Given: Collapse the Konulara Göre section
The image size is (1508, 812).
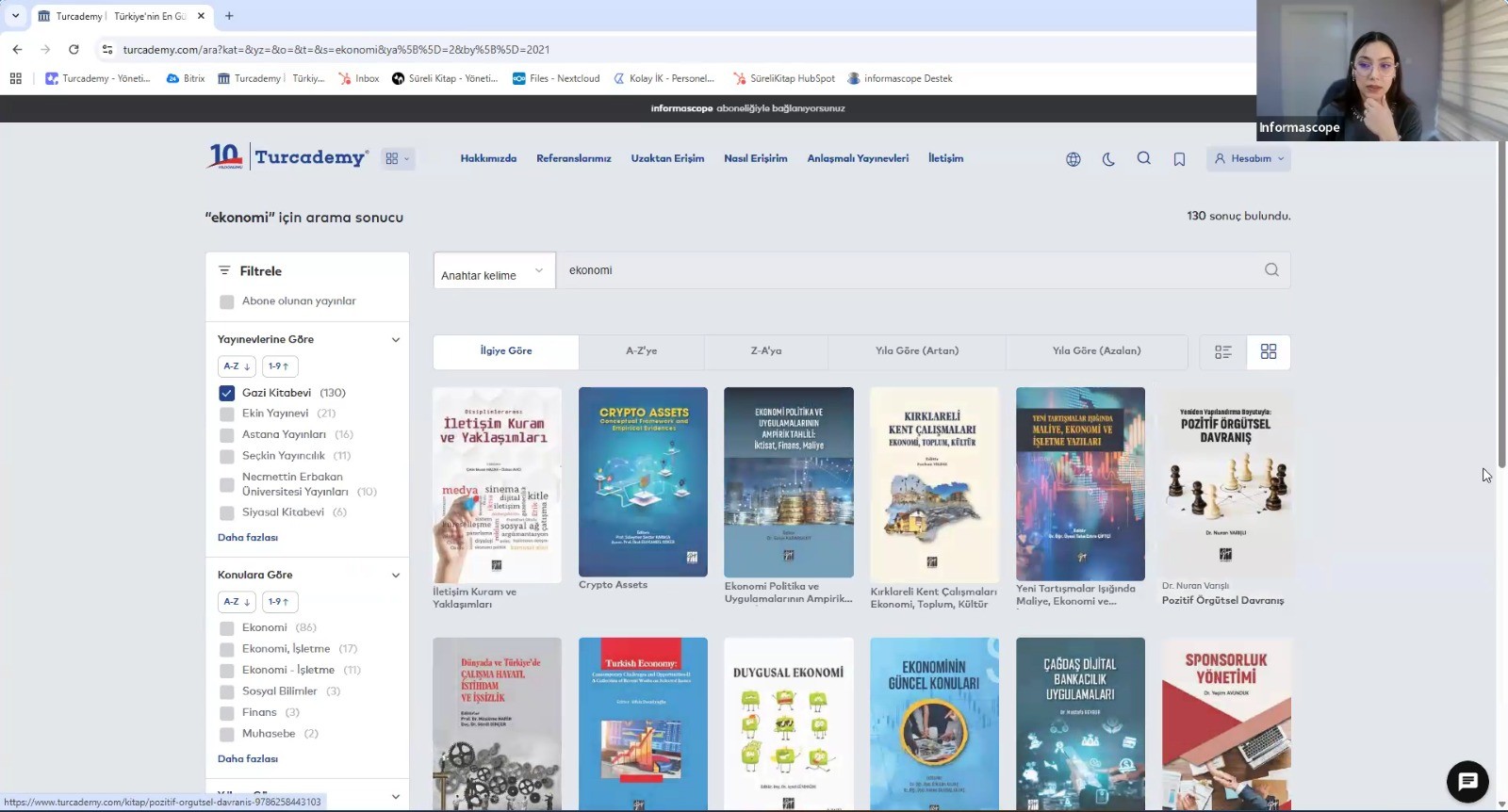Looking at the screenshot, I should click(396, 576).
